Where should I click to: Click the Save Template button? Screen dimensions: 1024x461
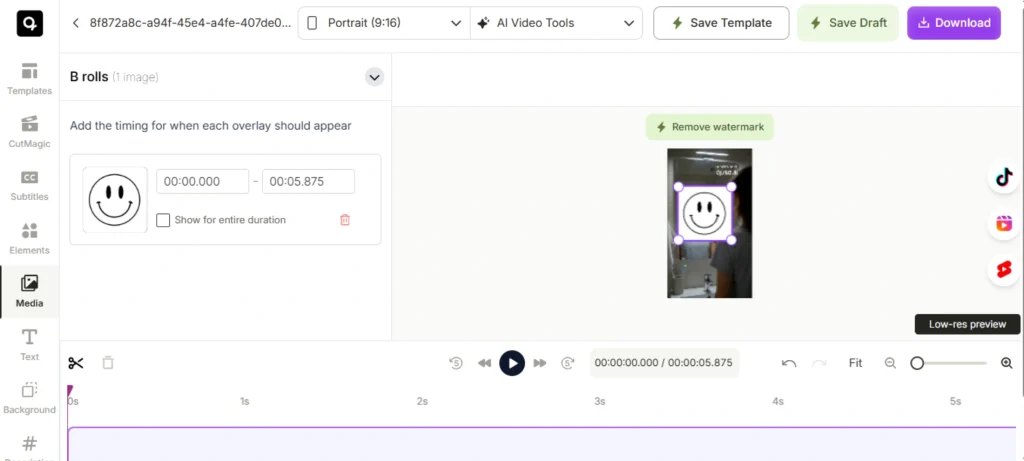point(720,22)
